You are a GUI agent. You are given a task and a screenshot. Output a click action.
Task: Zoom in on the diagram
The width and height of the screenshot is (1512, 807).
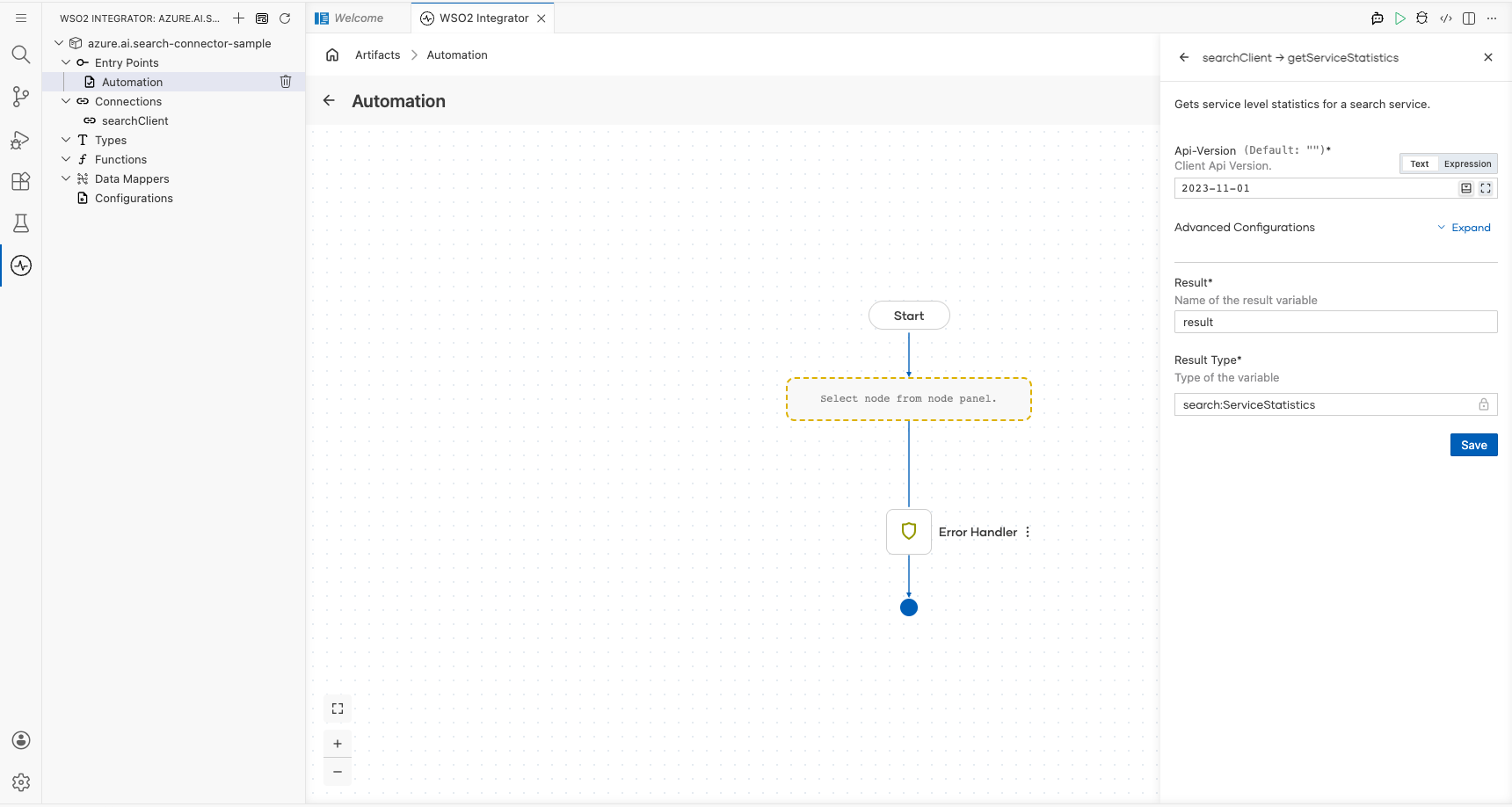(338, 744)
